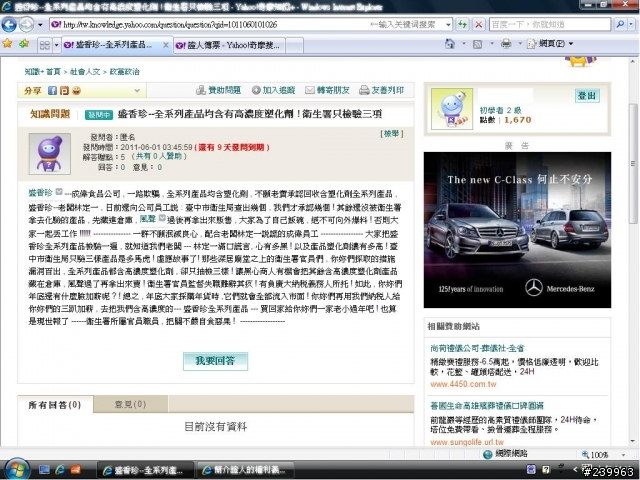The width and height of the screenshot is (640, 480).
Task: Share via the Plurk icon
Action: point(64,91)
